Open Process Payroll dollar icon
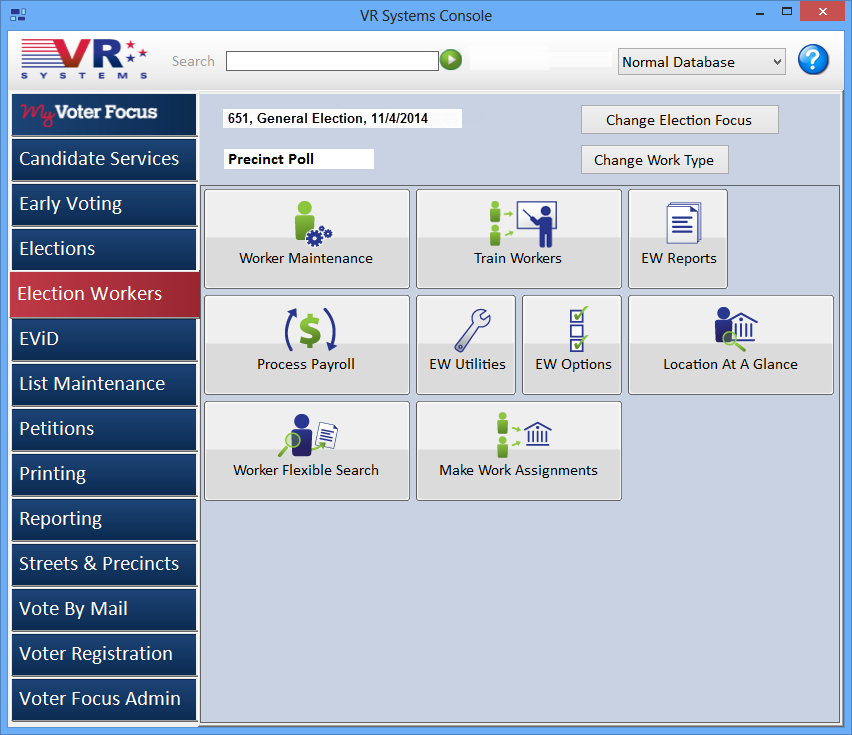This screenshot has height=735, width=852. click(310, 329)
